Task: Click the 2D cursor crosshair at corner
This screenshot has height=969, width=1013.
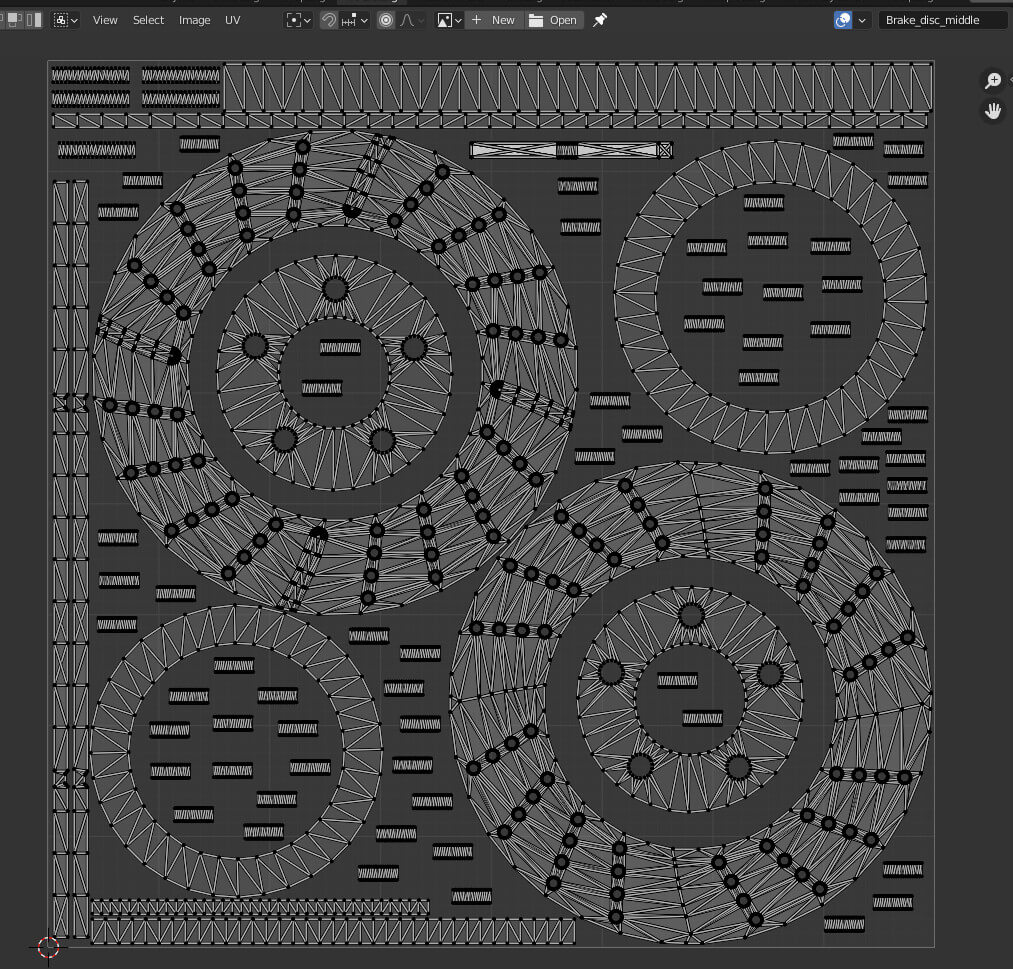Action: tap(48, 946)
